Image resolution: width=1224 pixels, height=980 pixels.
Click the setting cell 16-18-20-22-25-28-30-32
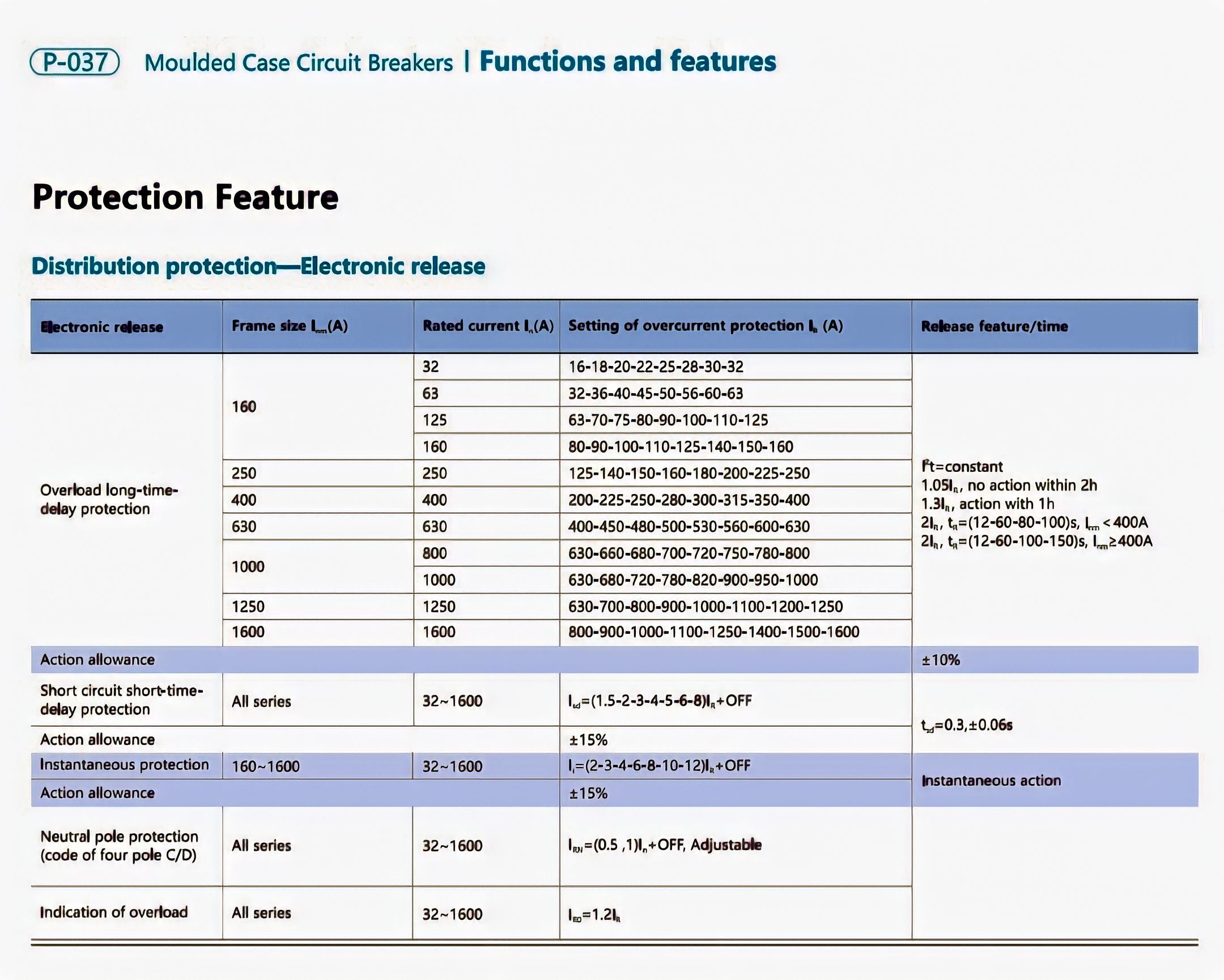pos(656,367)
